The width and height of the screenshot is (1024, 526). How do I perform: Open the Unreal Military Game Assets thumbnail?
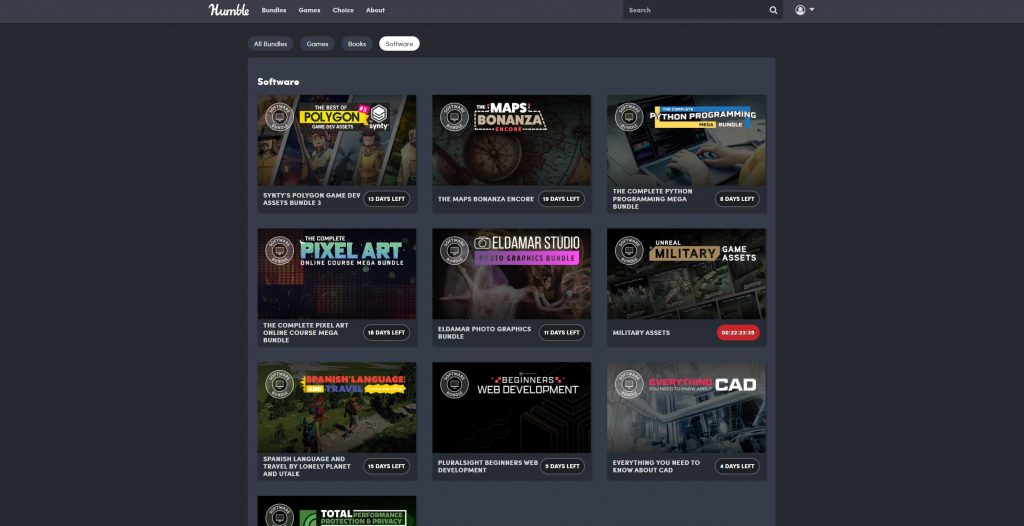(x=686, y=274)
